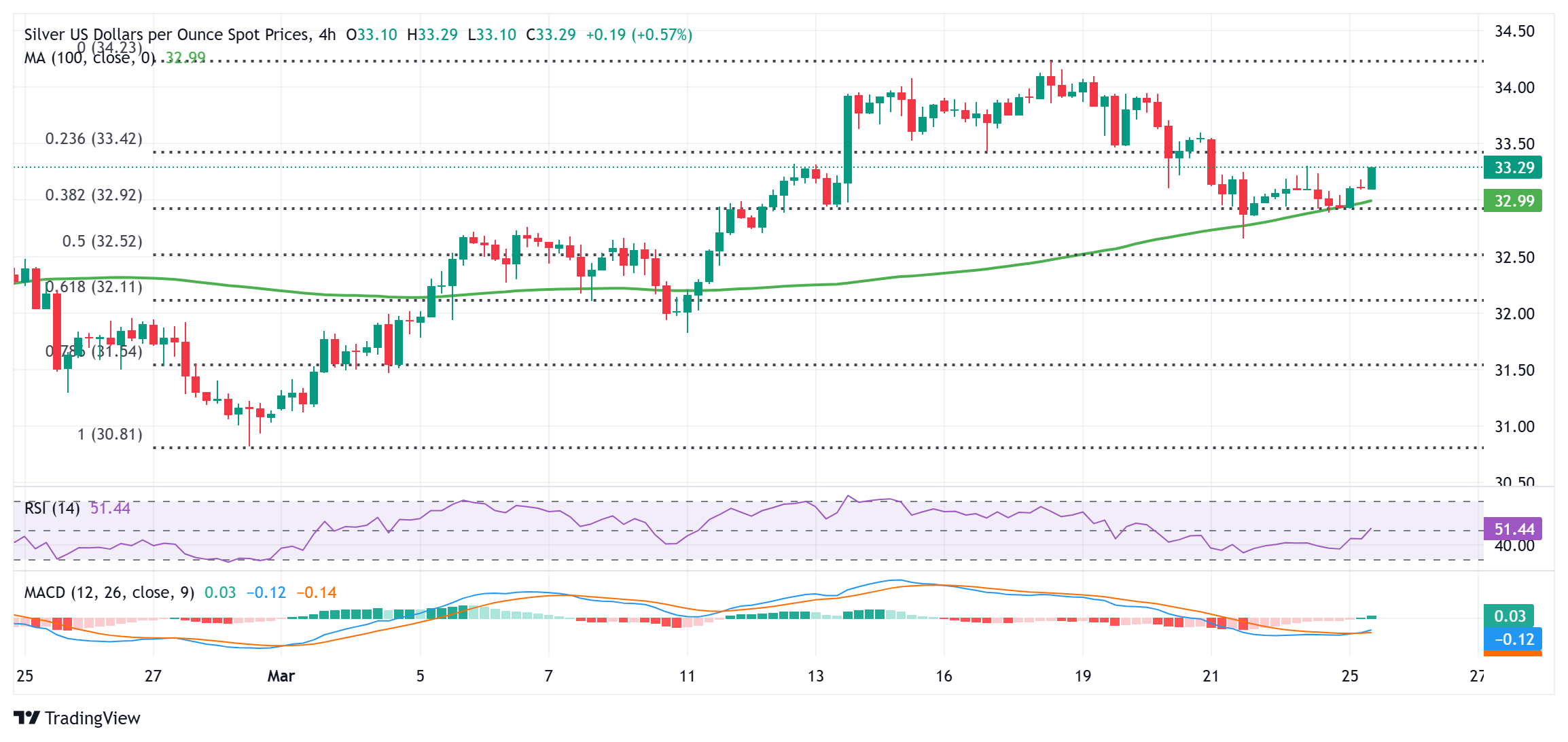Select the Silver spot price chart title

pos(180,35)
